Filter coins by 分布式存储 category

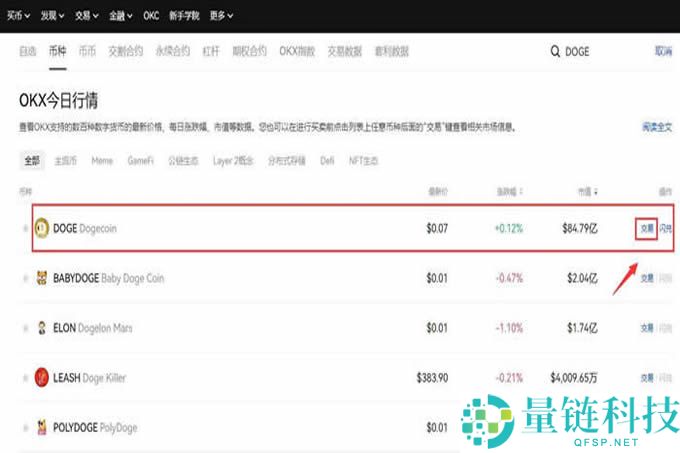(x=287, y=161)
